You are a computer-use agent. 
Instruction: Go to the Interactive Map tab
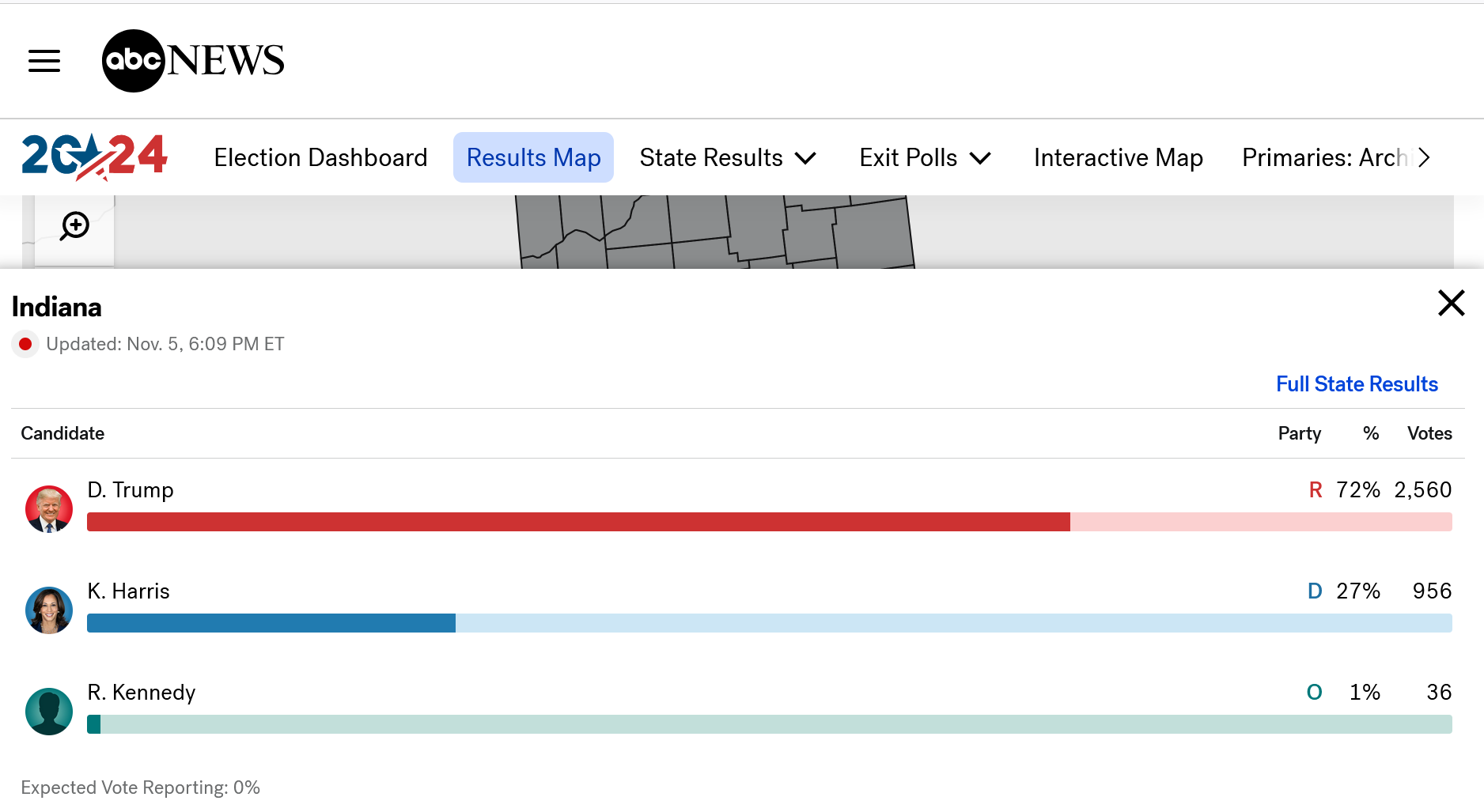pyautogui.click(x=1118, y=158)
